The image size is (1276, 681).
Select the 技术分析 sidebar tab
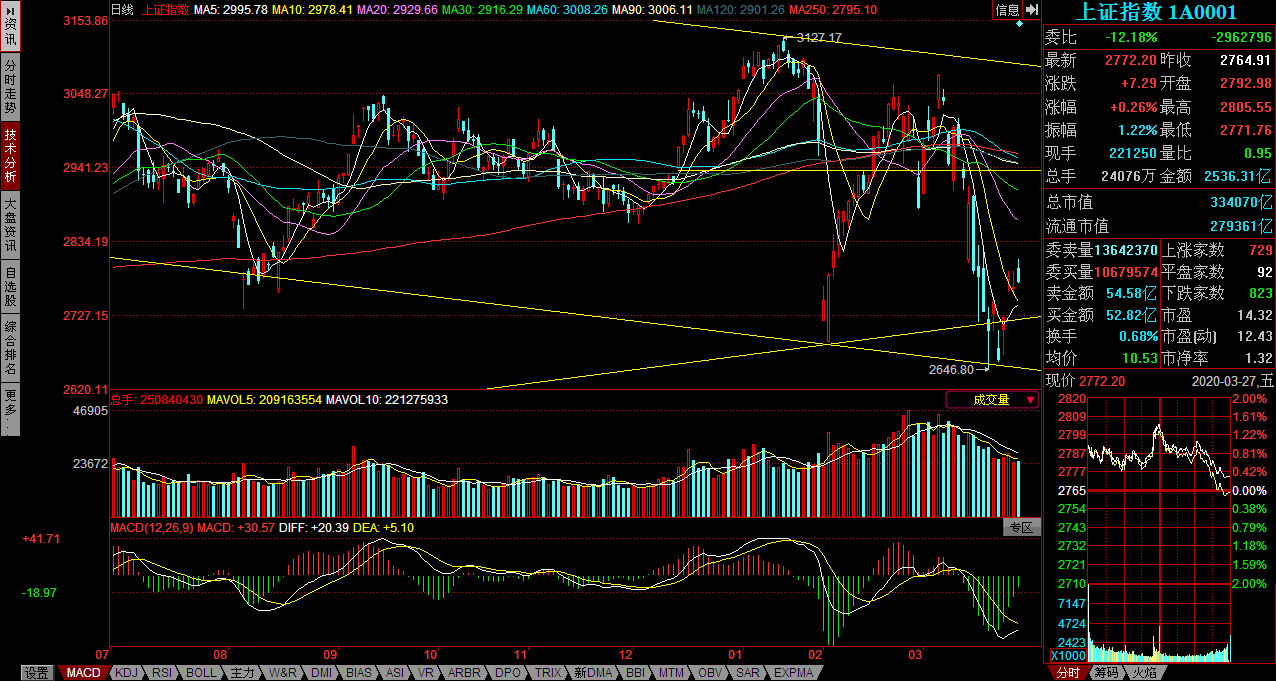click(10, 155)
